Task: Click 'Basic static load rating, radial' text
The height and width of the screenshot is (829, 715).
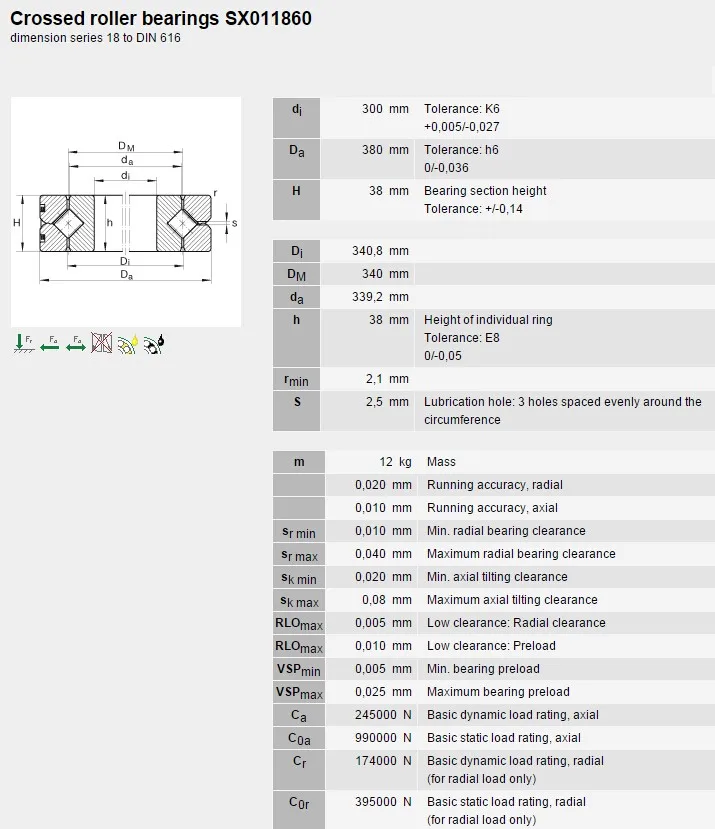Action: tap(506, 802)
